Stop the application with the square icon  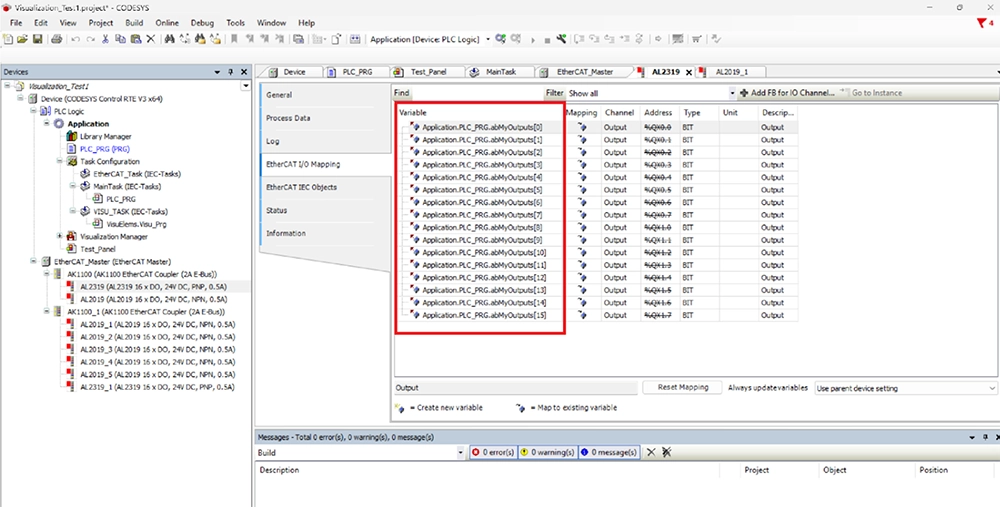pos(547,40)
